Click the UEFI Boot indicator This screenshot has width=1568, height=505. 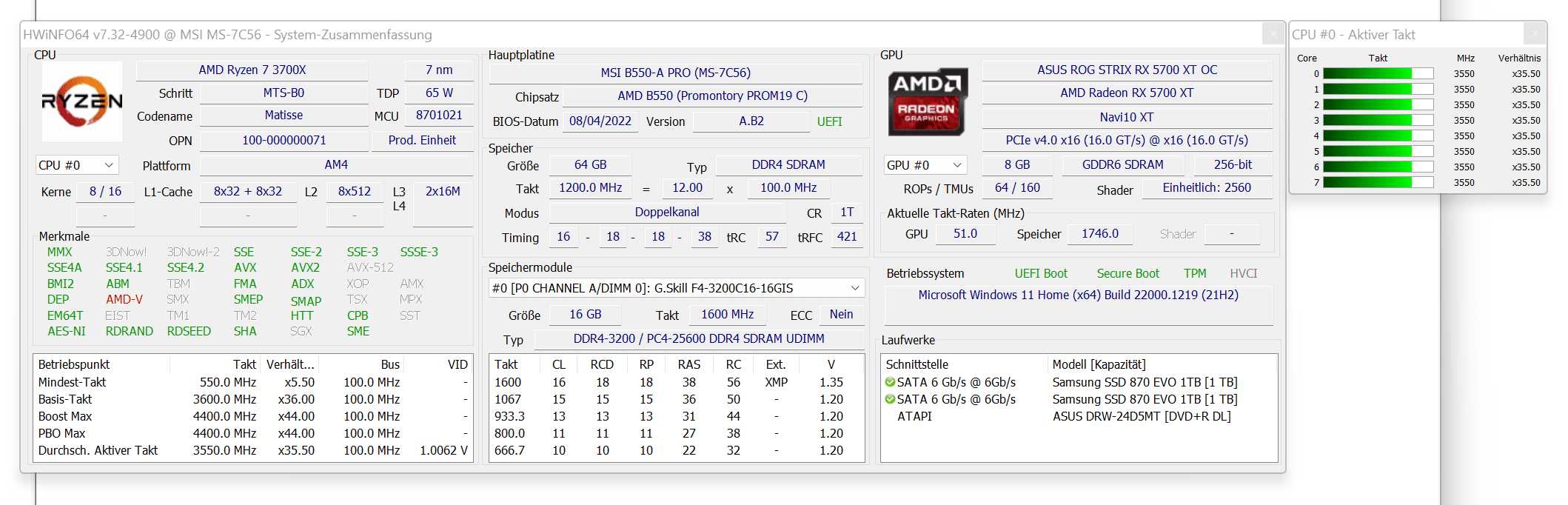point(1041,274)
